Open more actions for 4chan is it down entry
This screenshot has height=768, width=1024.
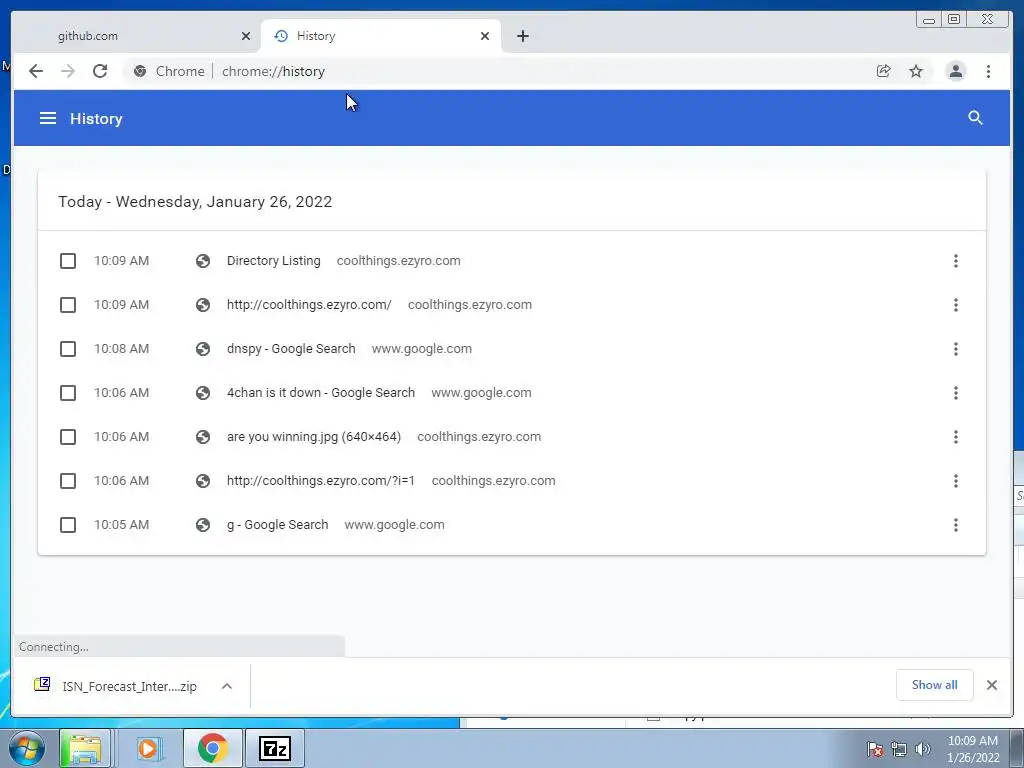pos(955,393)
